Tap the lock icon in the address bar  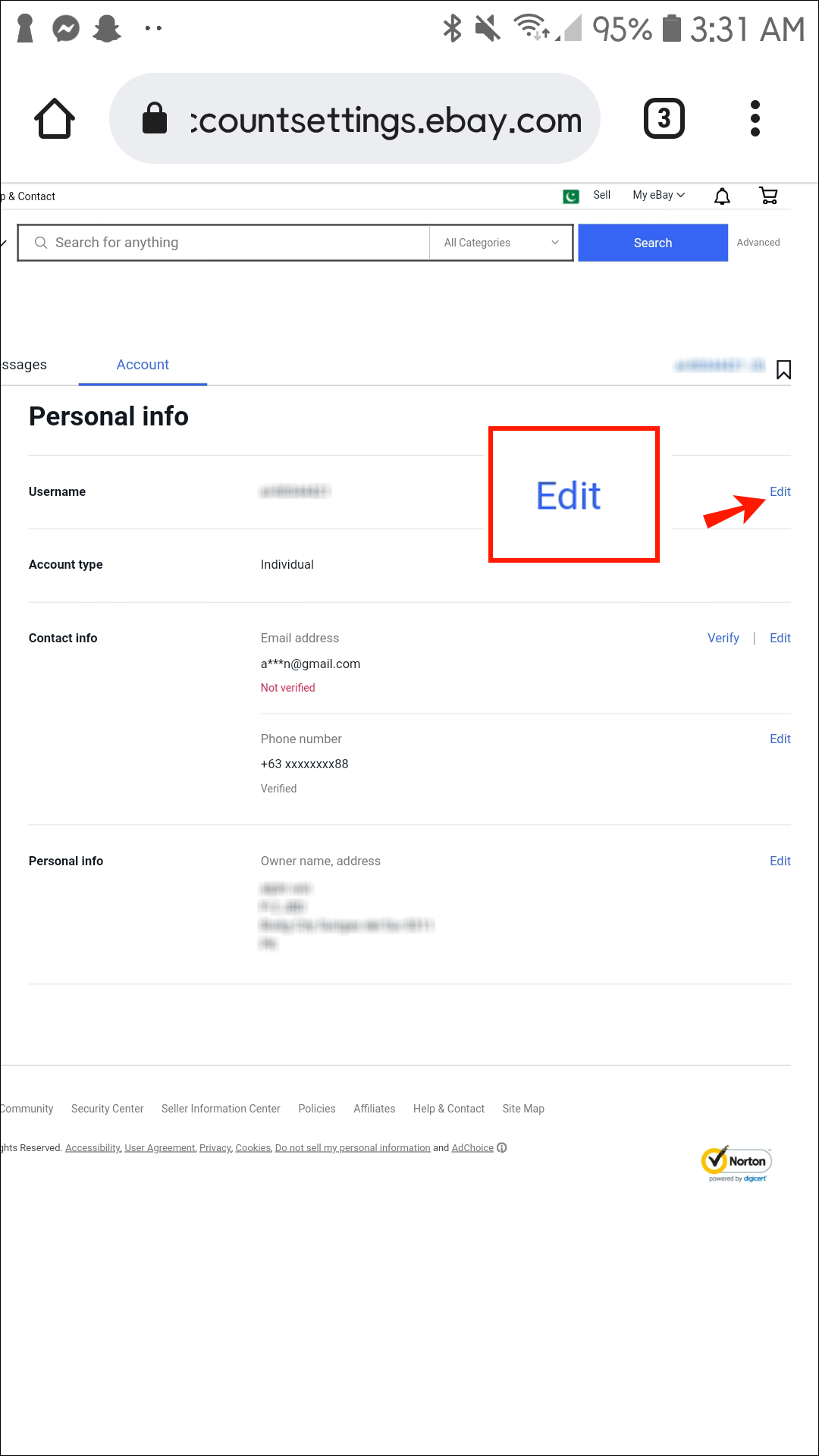click(155, 118)
